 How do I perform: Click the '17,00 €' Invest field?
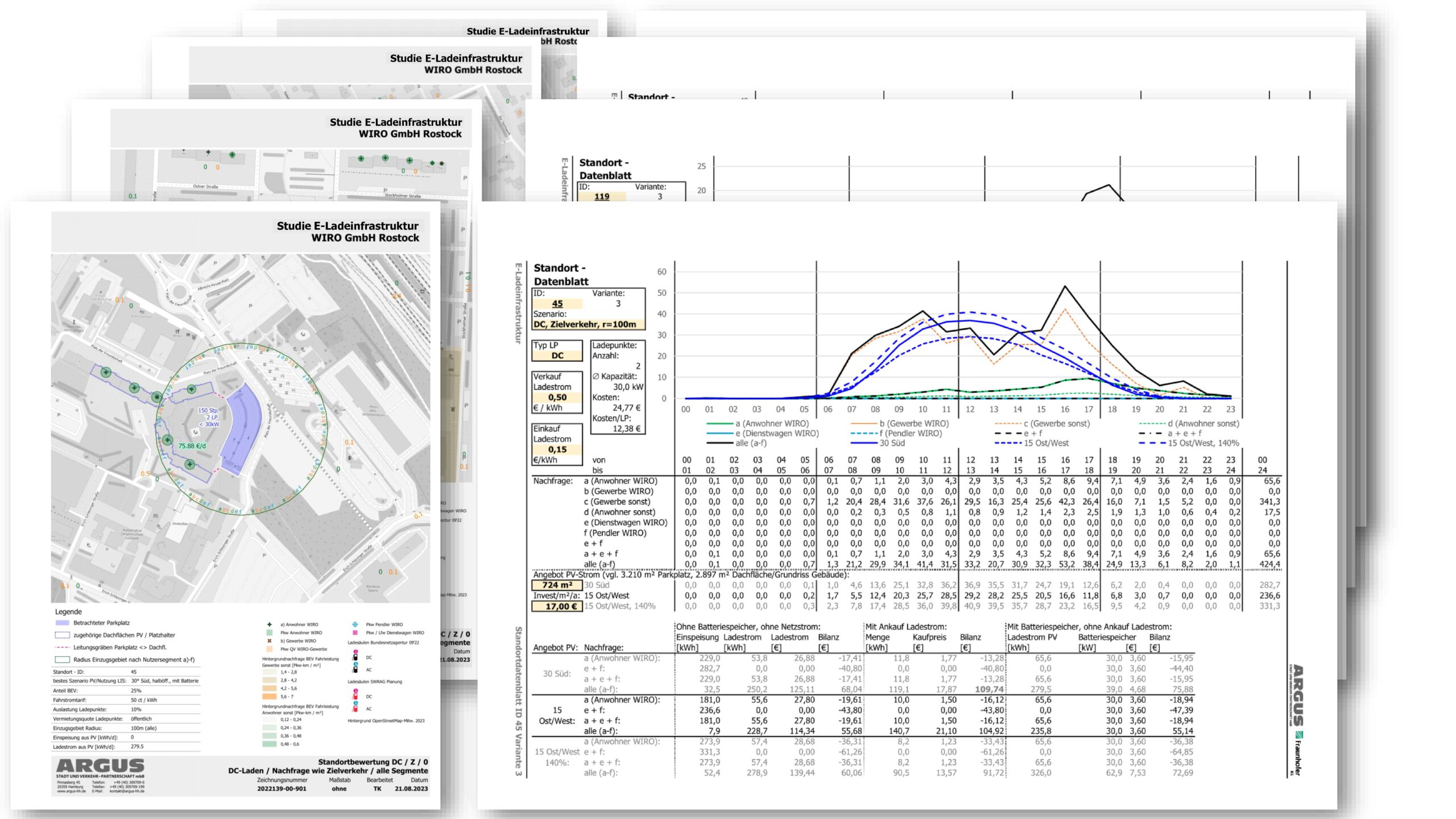point(557,606)
